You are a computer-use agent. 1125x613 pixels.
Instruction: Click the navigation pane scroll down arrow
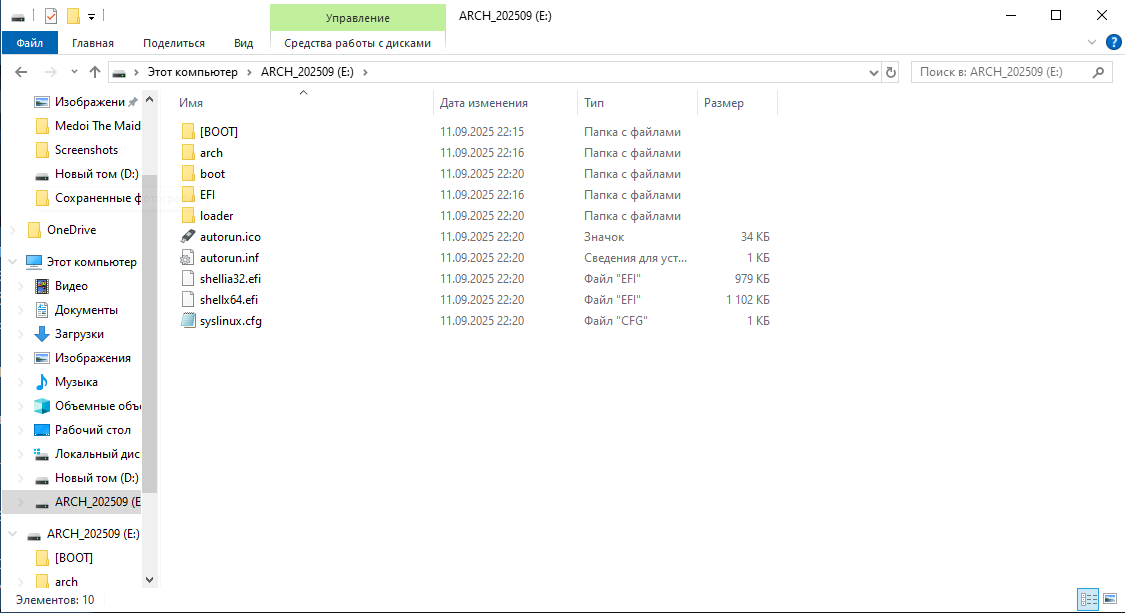pyautogui.click(x=150, y=579)
